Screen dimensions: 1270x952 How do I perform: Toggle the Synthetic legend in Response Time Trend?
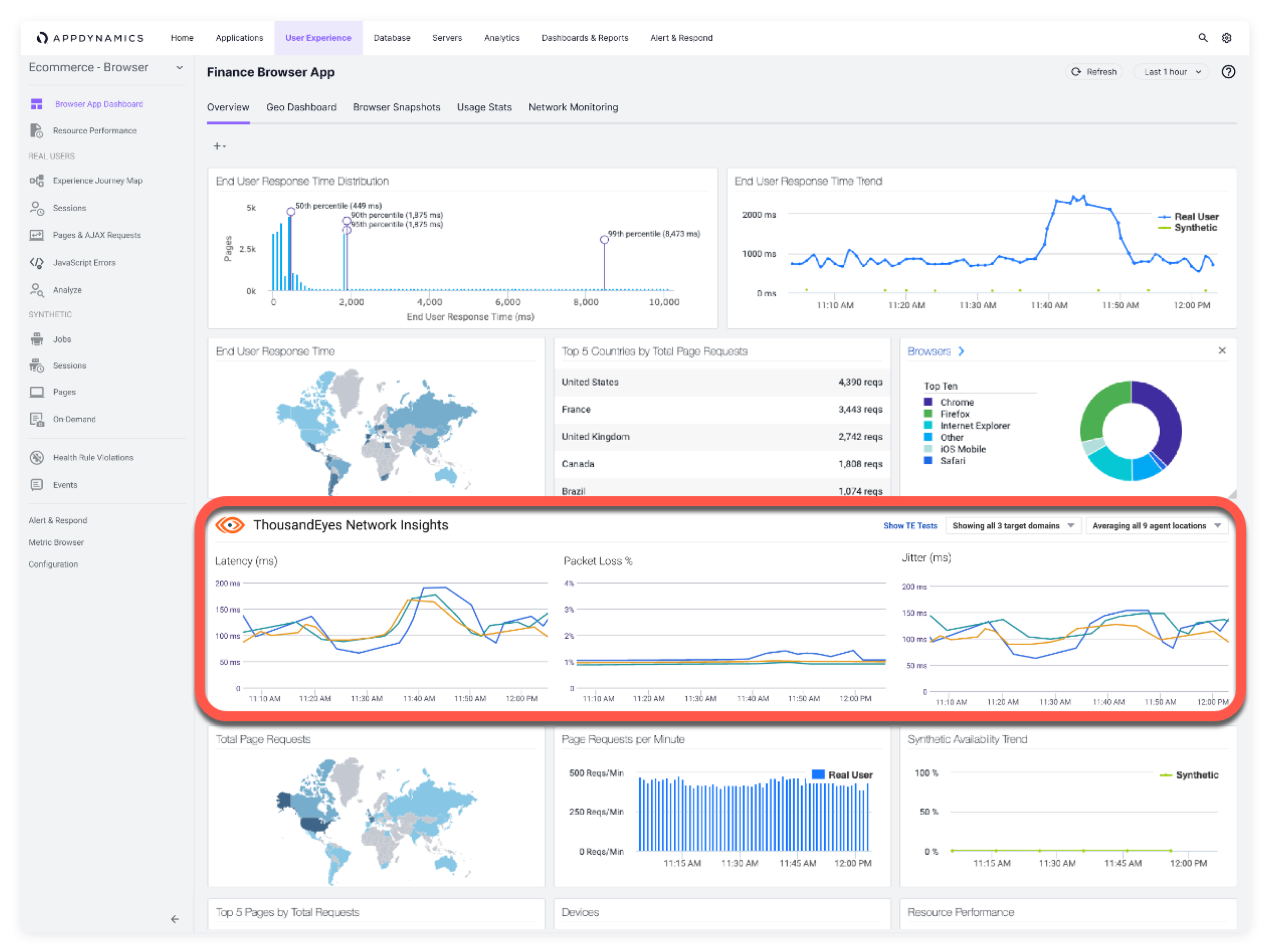point(1187,228)
